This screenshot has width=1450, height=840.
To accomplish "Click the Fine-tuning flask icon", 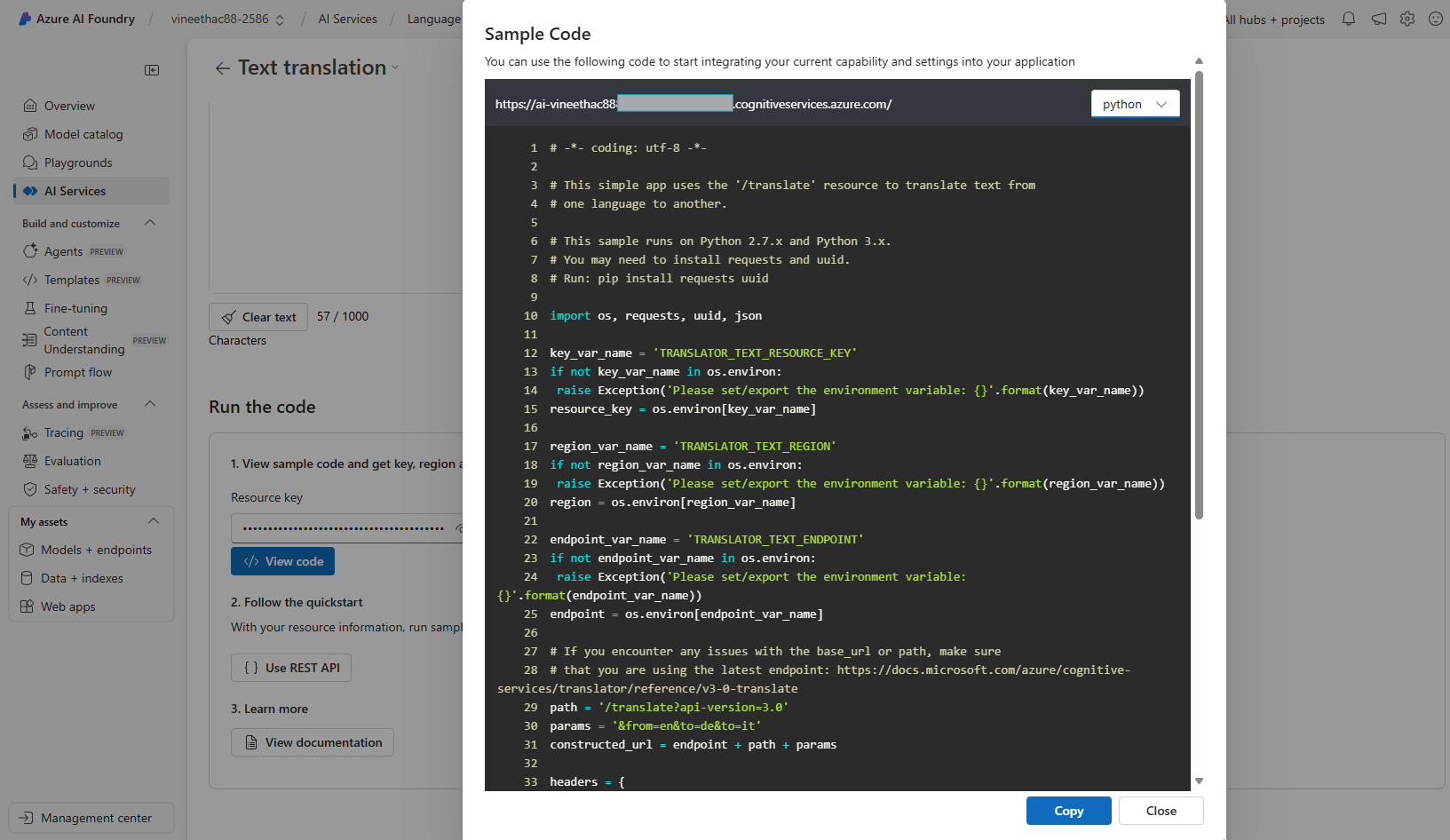I will tap(30, 308).
